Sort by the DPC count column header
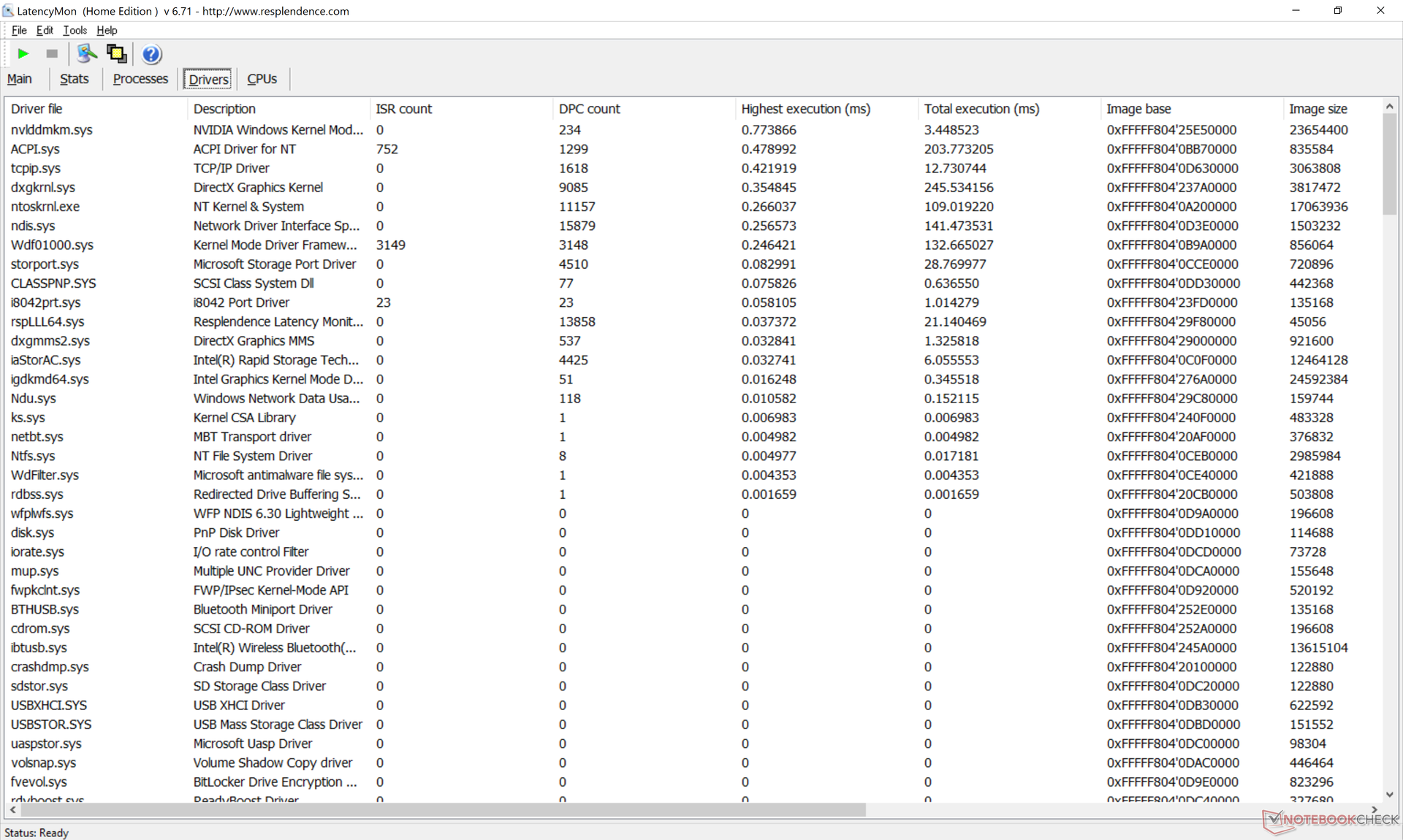This screenshot has height=840, width=1403. tap(589, 109)
